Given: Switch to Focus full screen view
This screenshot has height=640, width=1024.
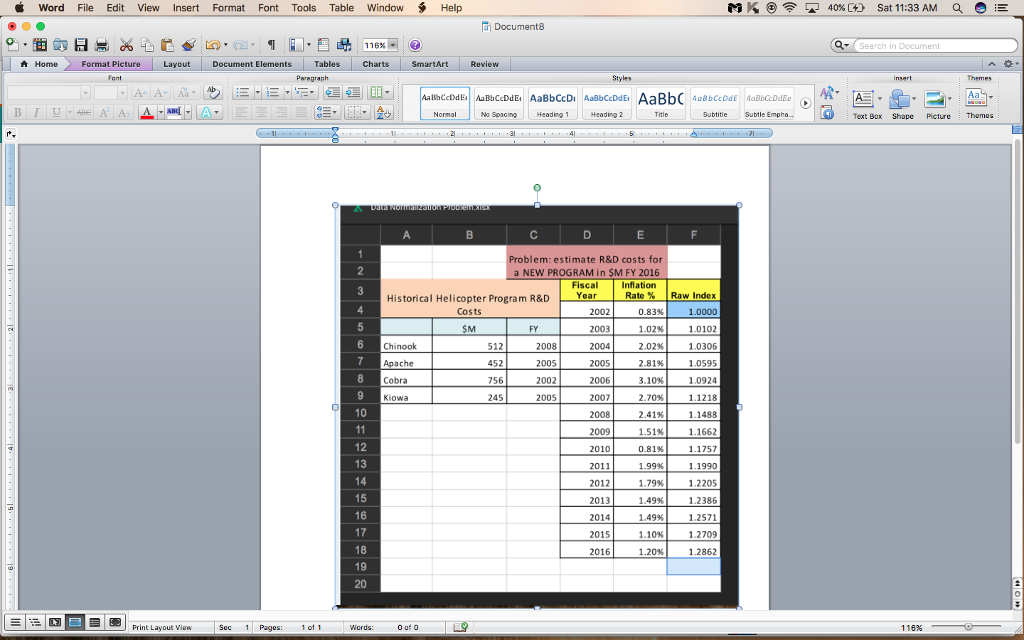Looking at the screenshot, I should click(x=115, y=622).
